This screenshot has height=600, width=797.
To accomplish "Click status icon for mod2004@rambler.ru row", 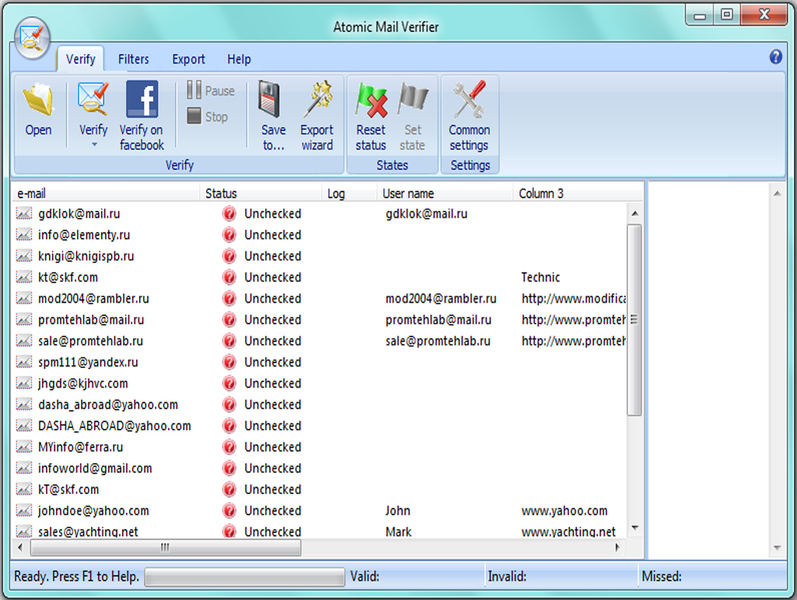I will point(229,298).
